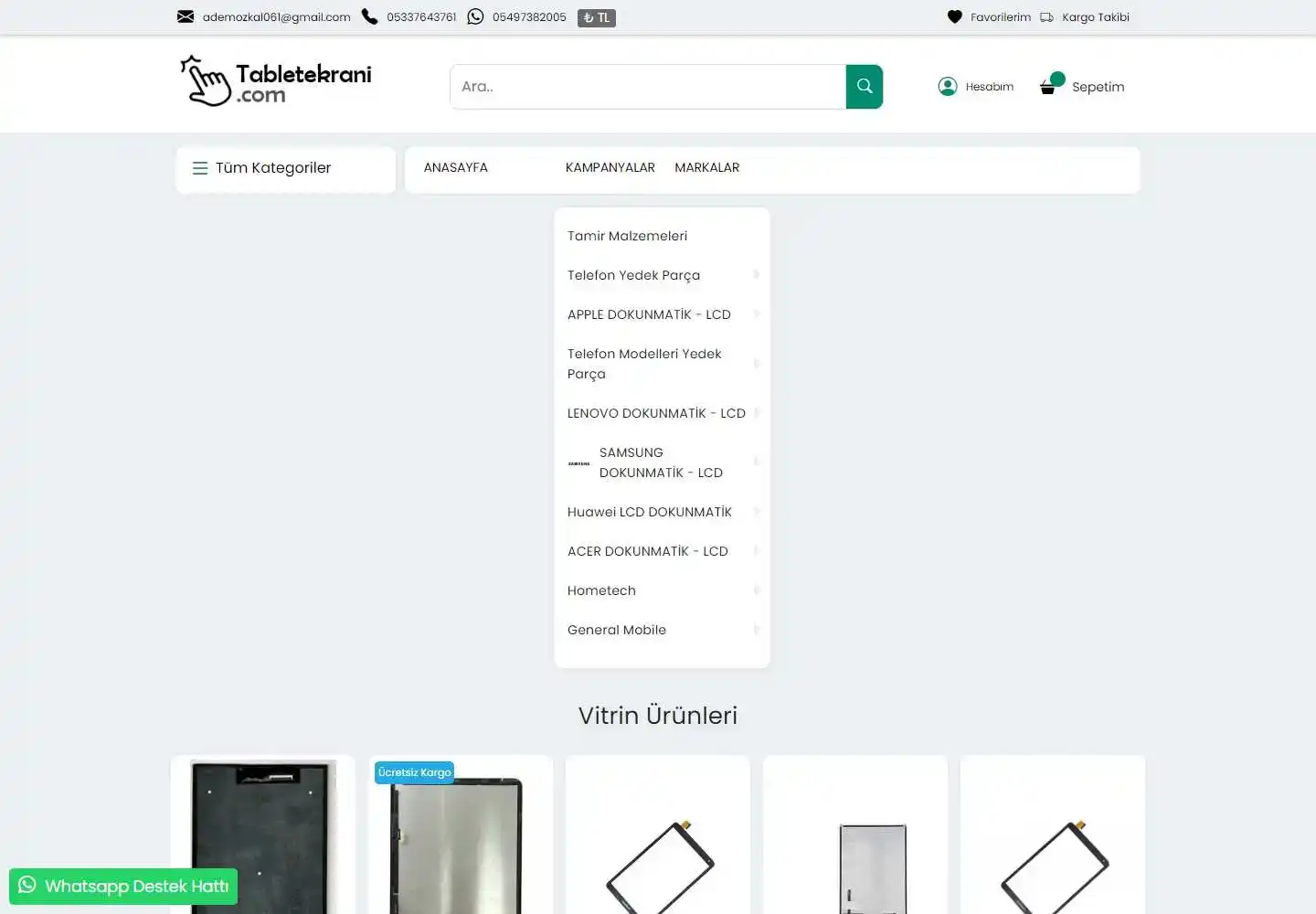Open first Vitrin product with dark panel

pos(263,836)
